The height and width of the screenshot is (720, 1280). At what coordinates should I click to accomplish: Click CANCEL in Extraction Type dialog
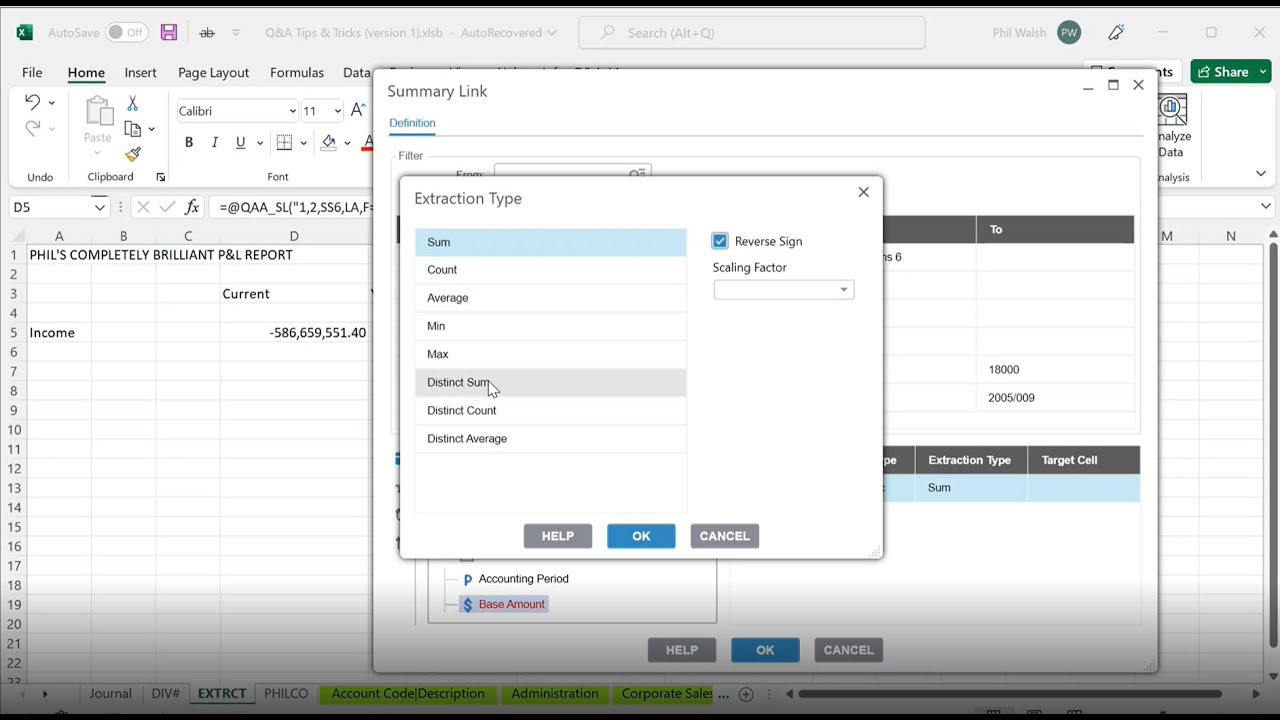pos(724,536)
